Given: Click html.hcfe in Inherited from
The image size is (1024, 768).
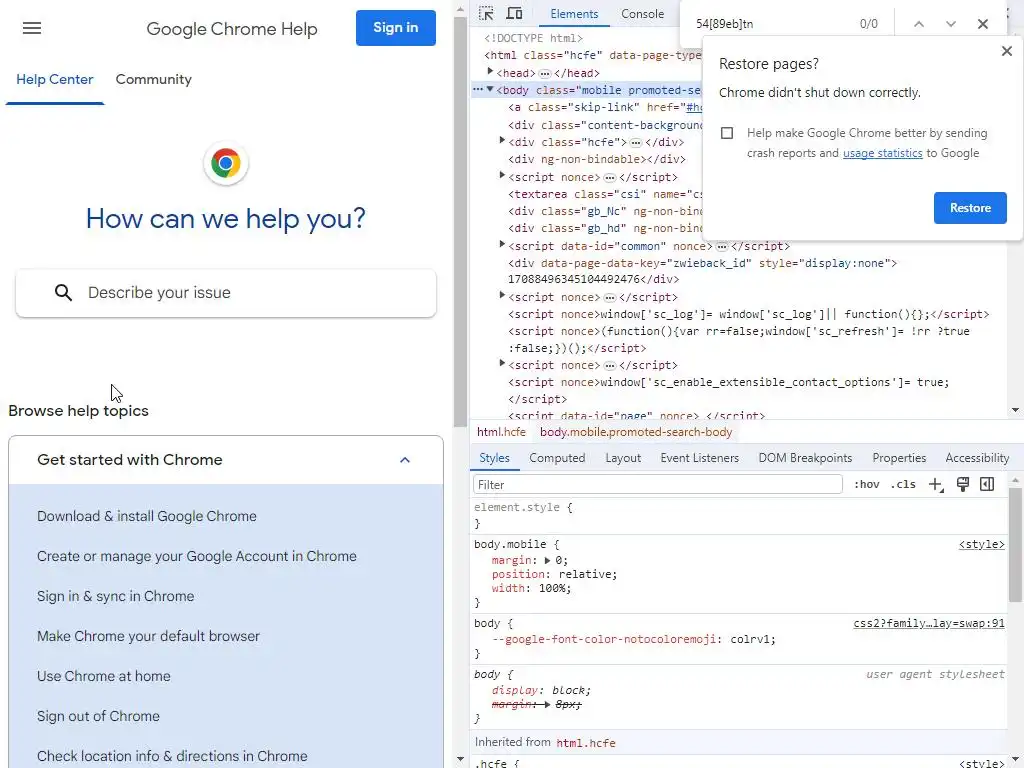Looking at the screenshot, I should (x=586, y=743).
